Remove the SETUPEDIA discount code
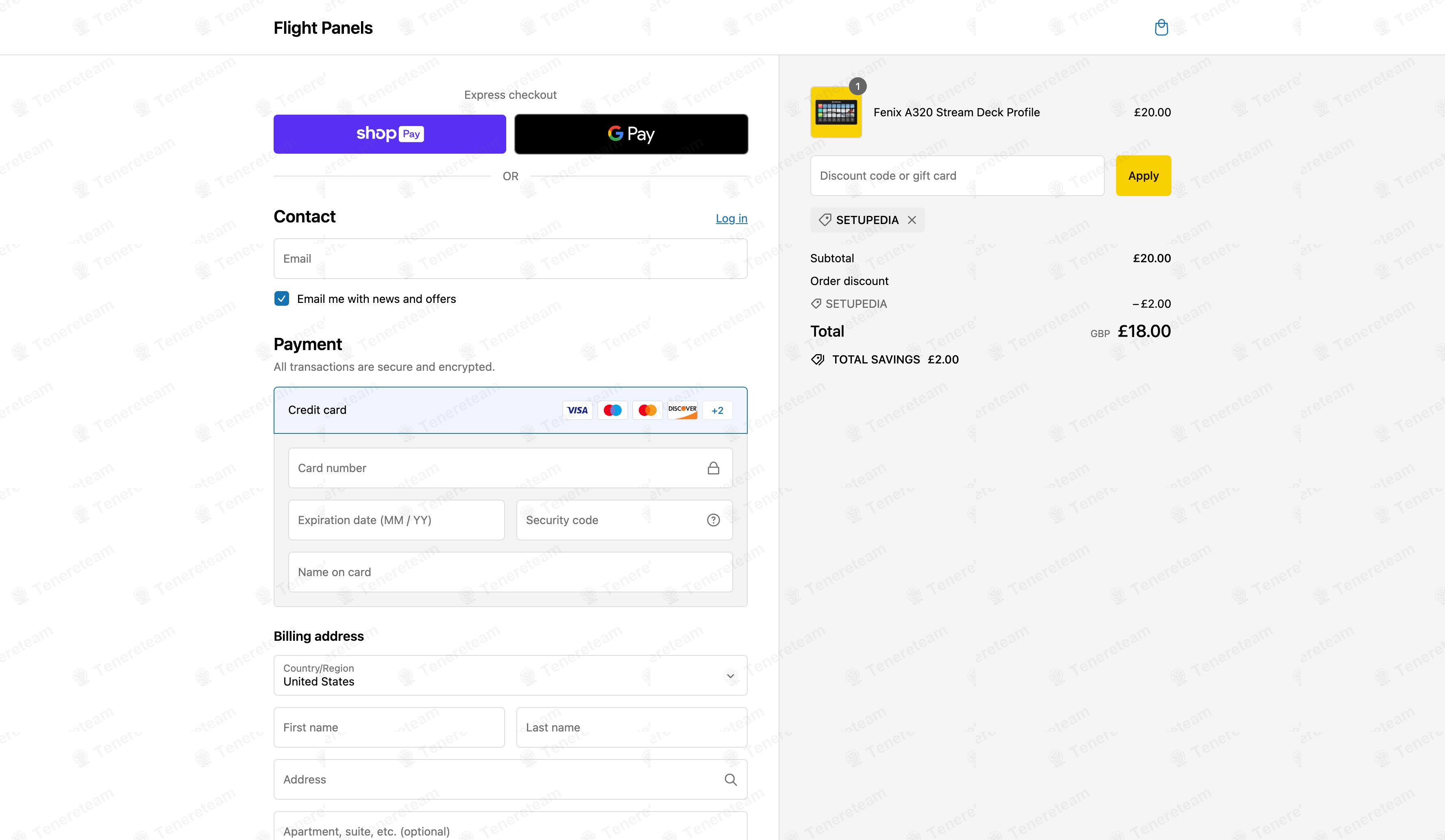 [912, 220]
